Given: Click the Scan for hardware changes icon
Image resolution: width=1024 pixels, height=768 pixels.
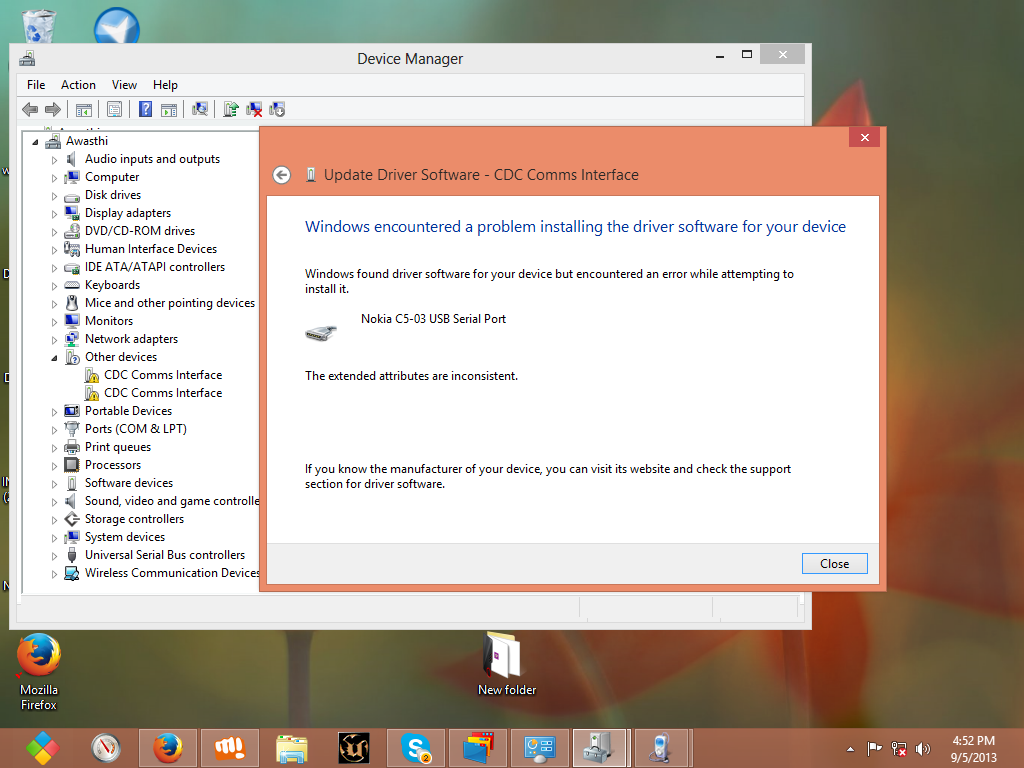Looking at the screenshot, I should (x=200, y=109).
